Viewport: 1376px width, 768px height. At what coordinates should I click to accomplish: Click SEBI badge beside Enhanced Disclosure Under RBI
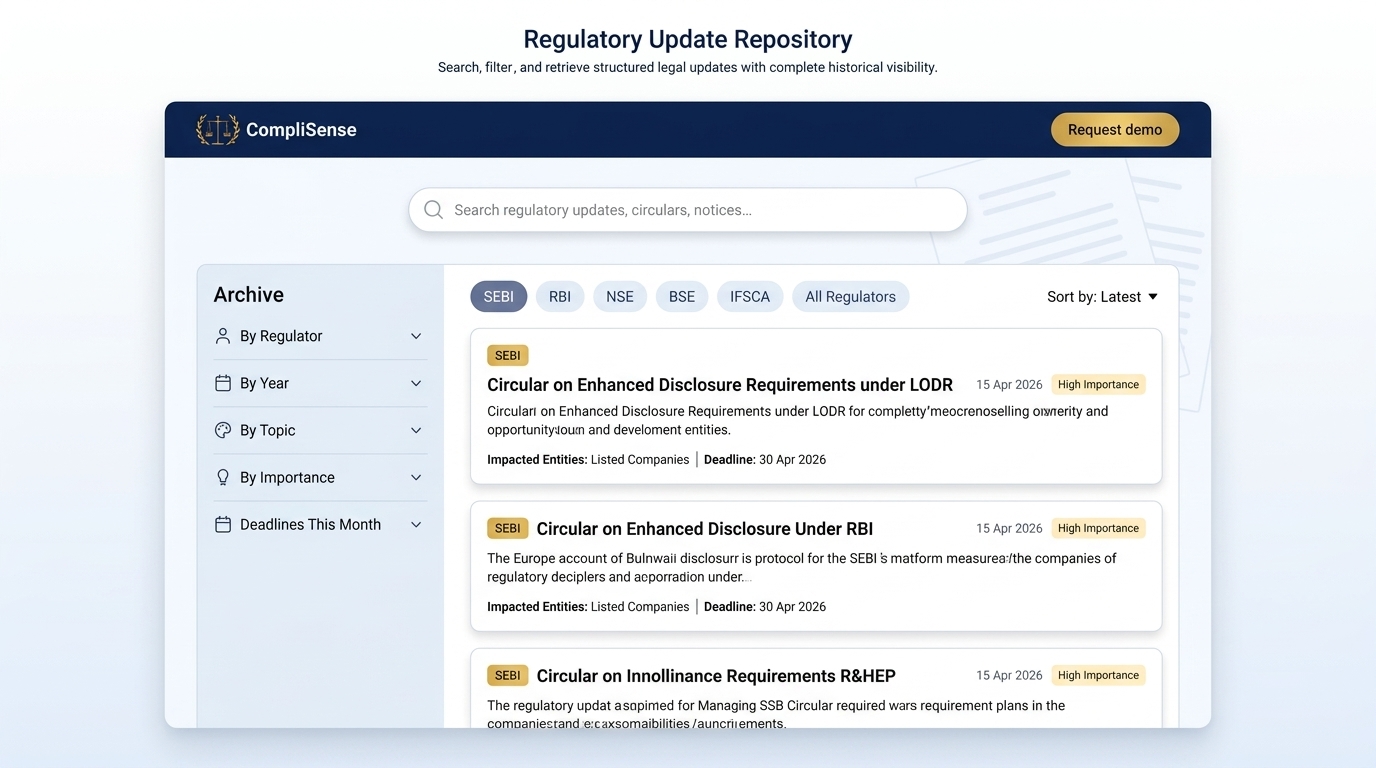508,528
